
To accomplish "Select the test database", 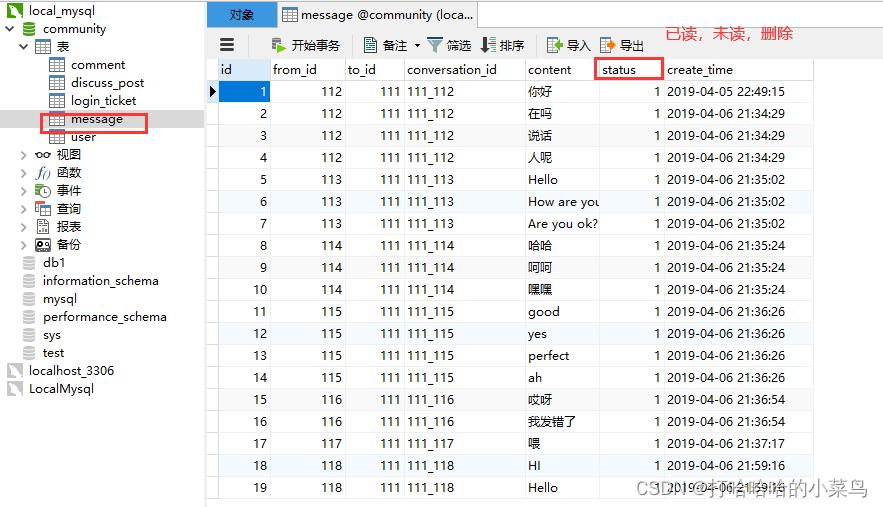I will pyautogui.click(x=53, y=353).
